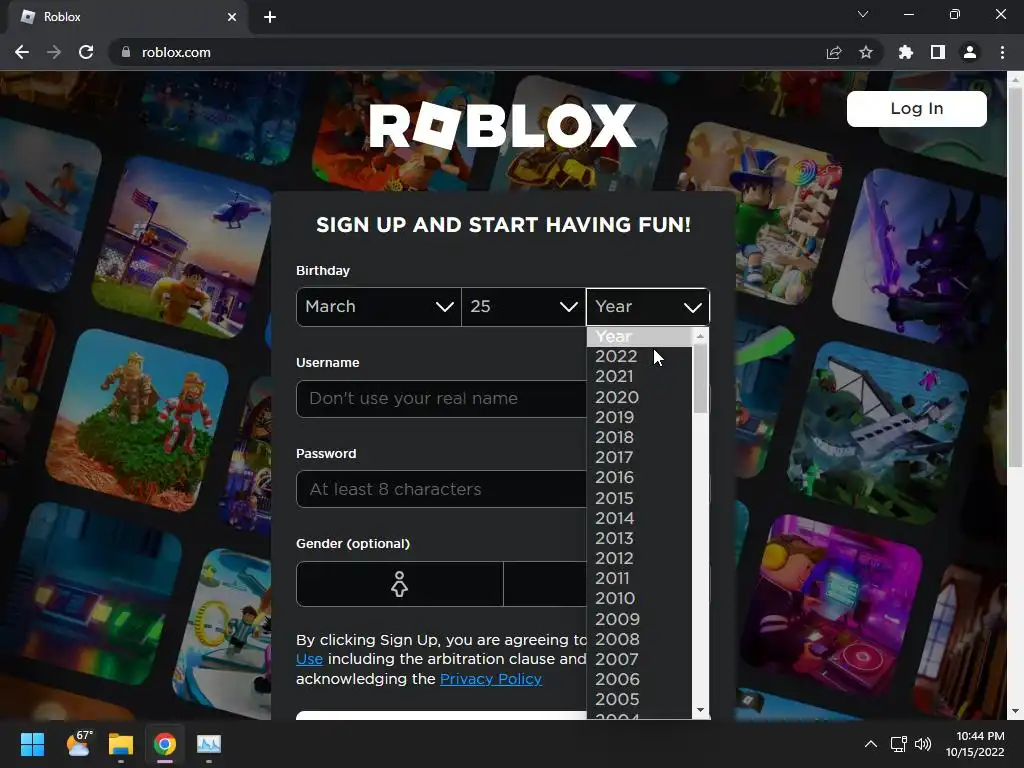The height and width of the screenshot is (768, 1024).
Task: Open the Terms of 'Use' link
Action: point(310,660)
